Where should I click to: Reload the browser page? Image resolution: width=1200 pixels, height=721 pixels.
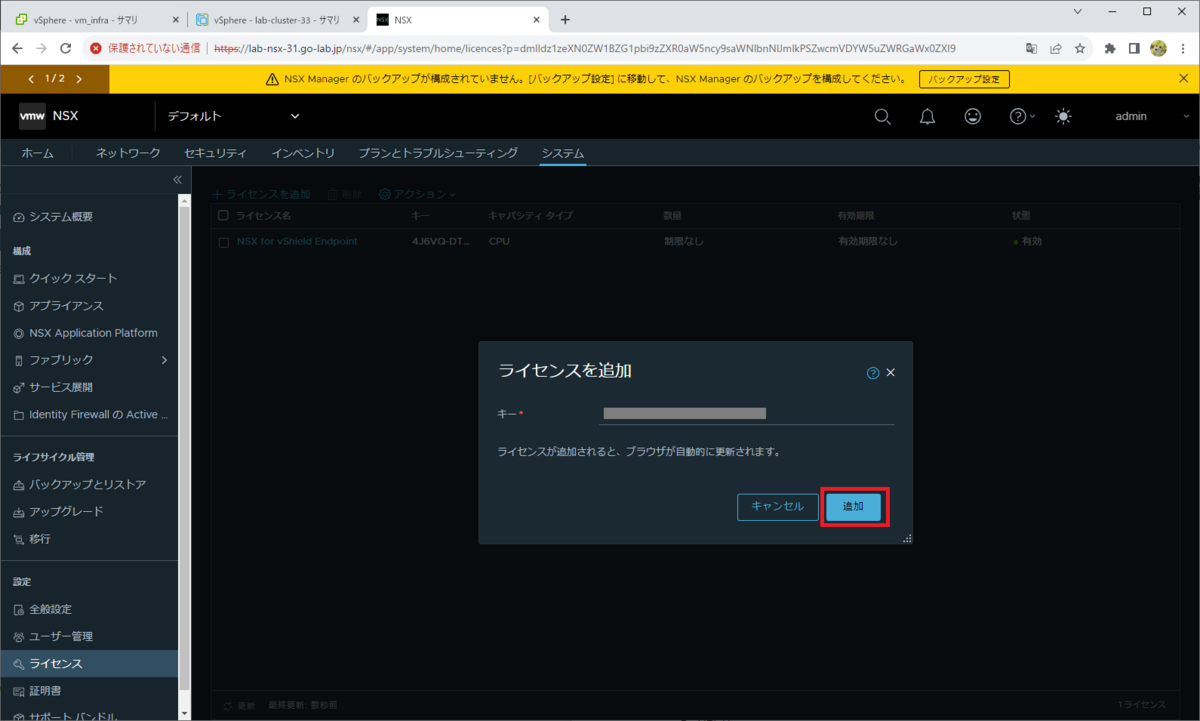pos(66,48)
